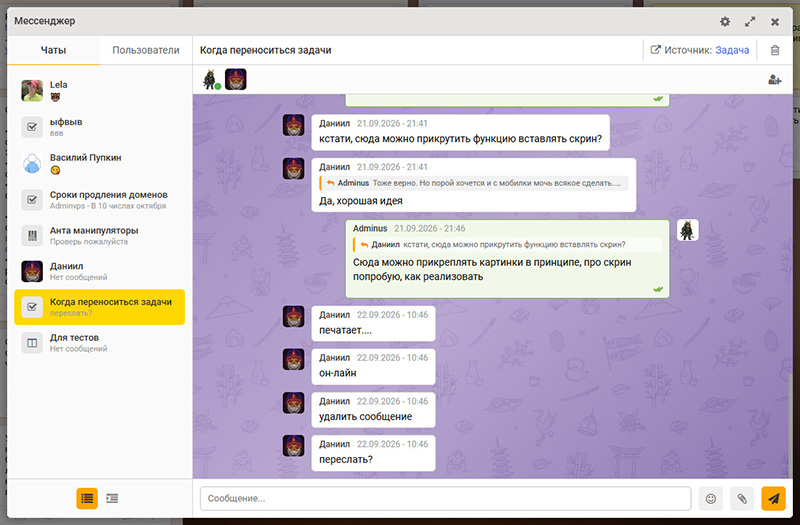Click the external link icon near Источник
The height and width of the screenshot is (525, 800).
(656, 50)
